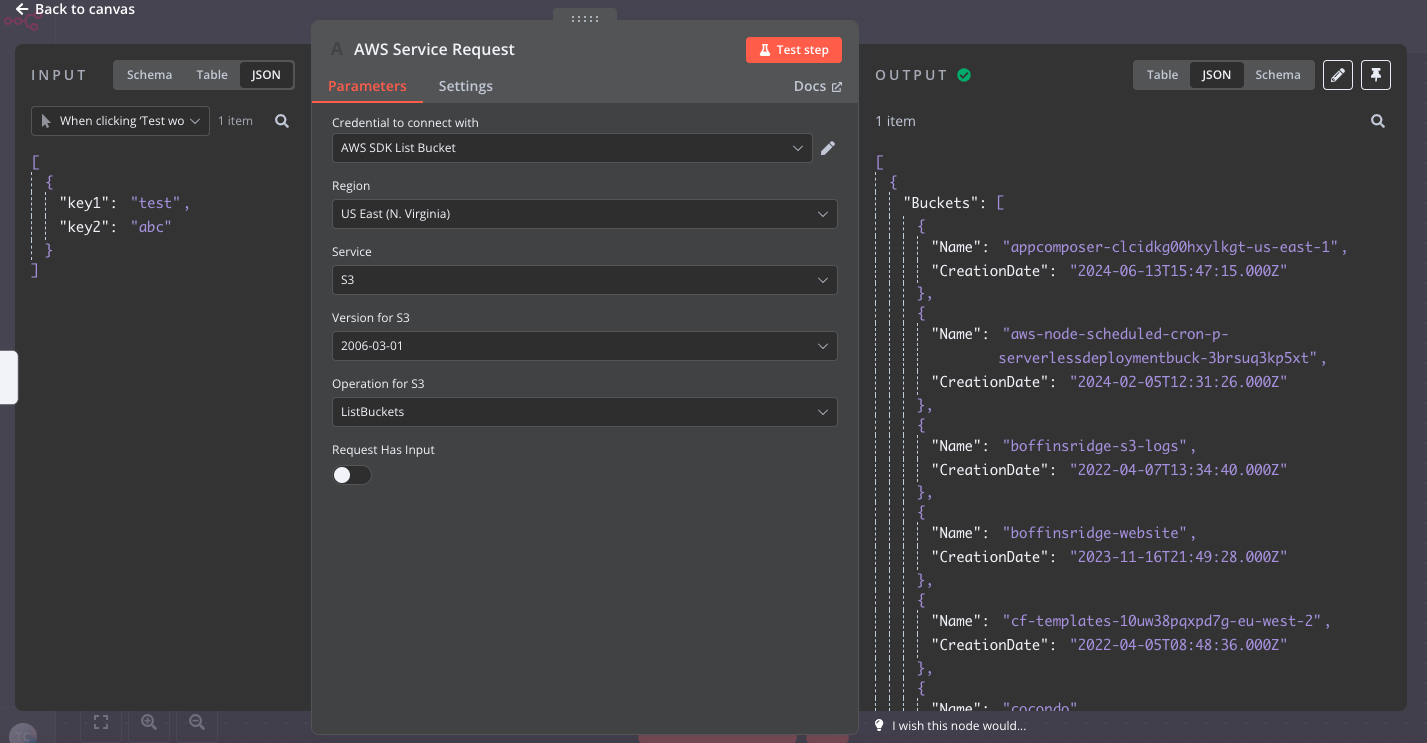Viewport: 1427px width, 743px height.
Task: Click the search icon in the Output panel
Action: (x=1378, y=121)
